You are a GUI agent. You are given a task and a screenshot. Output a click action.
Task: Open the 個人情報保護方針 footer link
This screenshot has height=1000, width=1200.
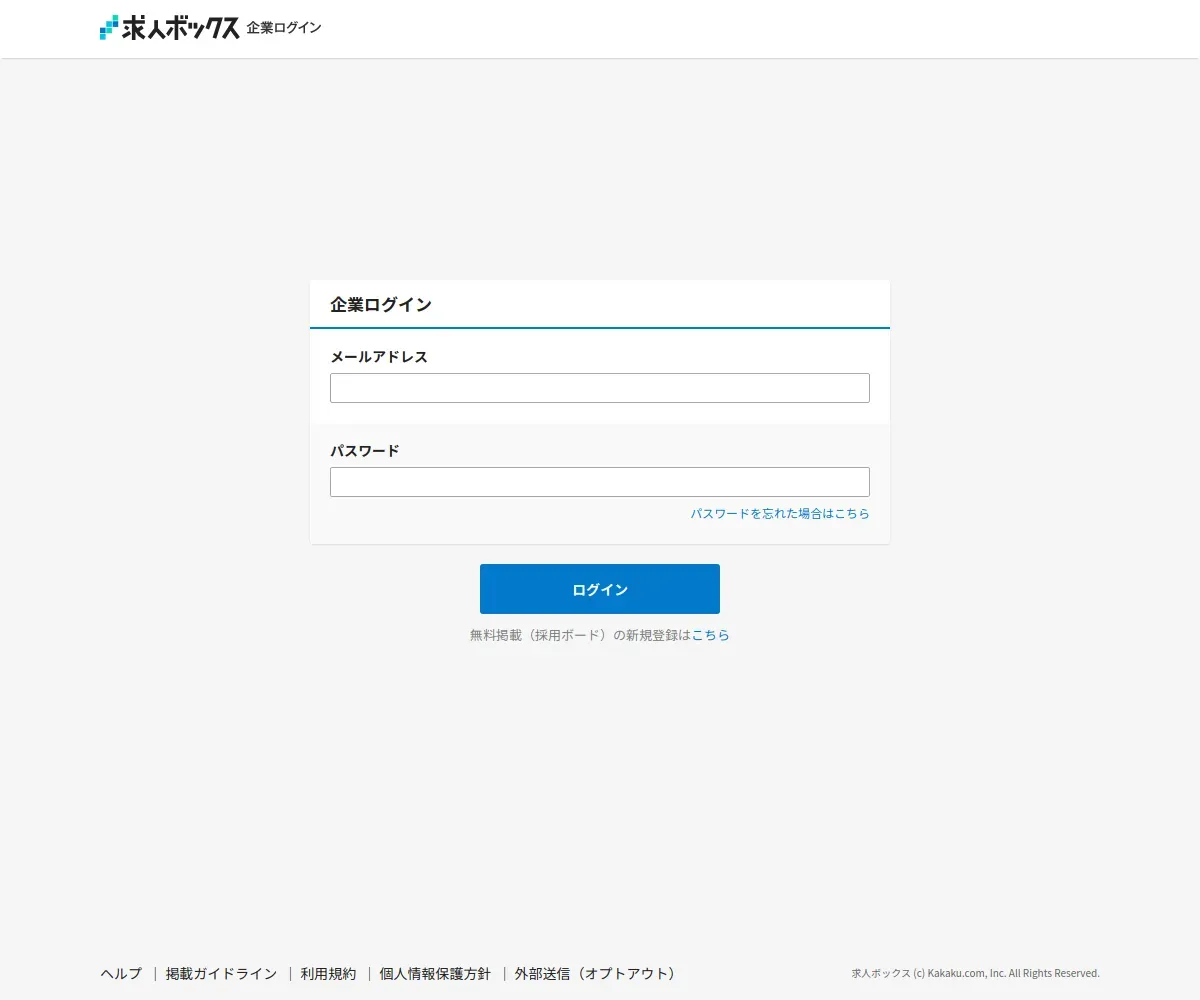(435, 973)
